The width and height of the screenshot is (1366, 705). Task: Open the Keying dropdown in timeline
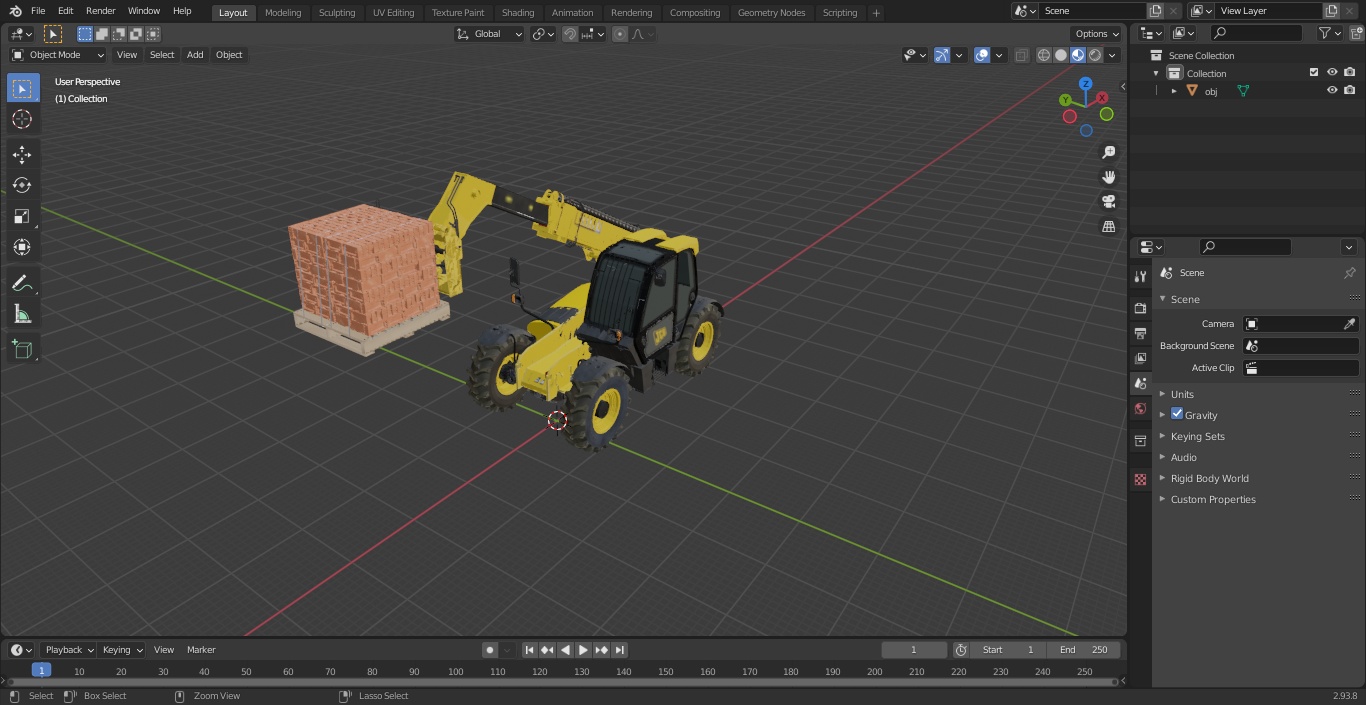click(x=122, y=650)
